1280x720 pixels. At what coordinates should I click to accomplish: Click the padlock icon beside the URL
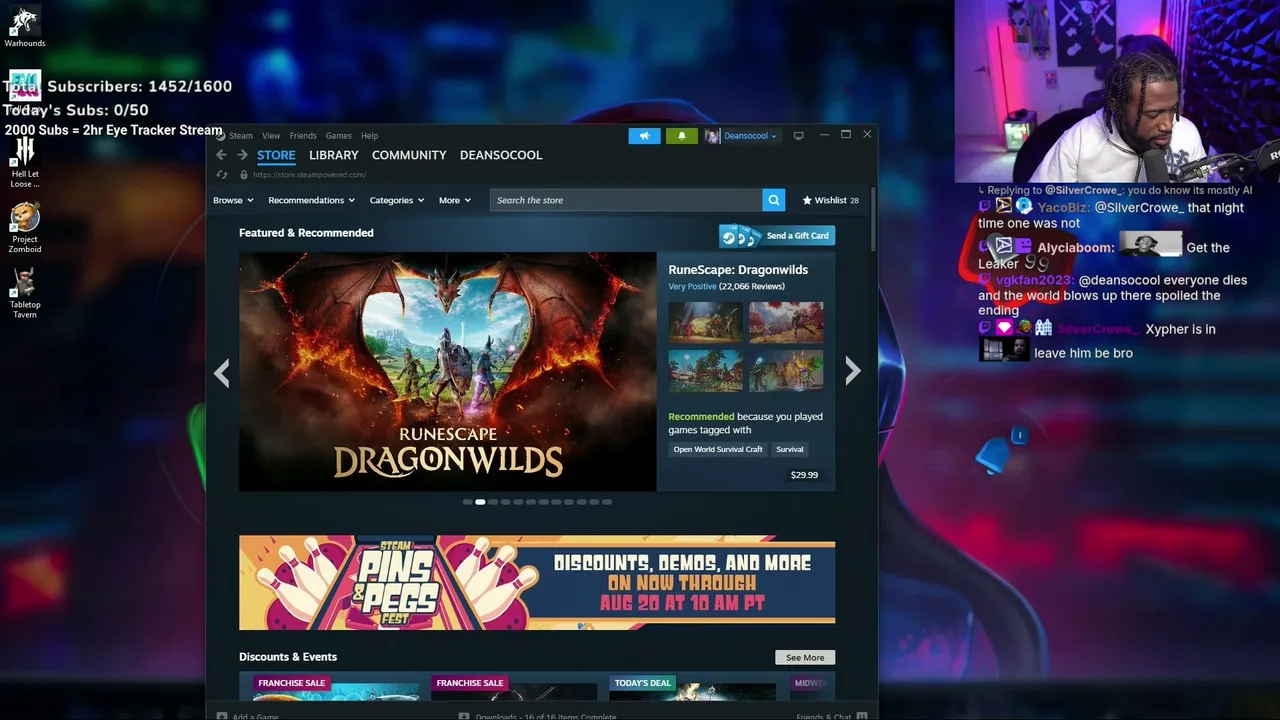tap(243, 175)
